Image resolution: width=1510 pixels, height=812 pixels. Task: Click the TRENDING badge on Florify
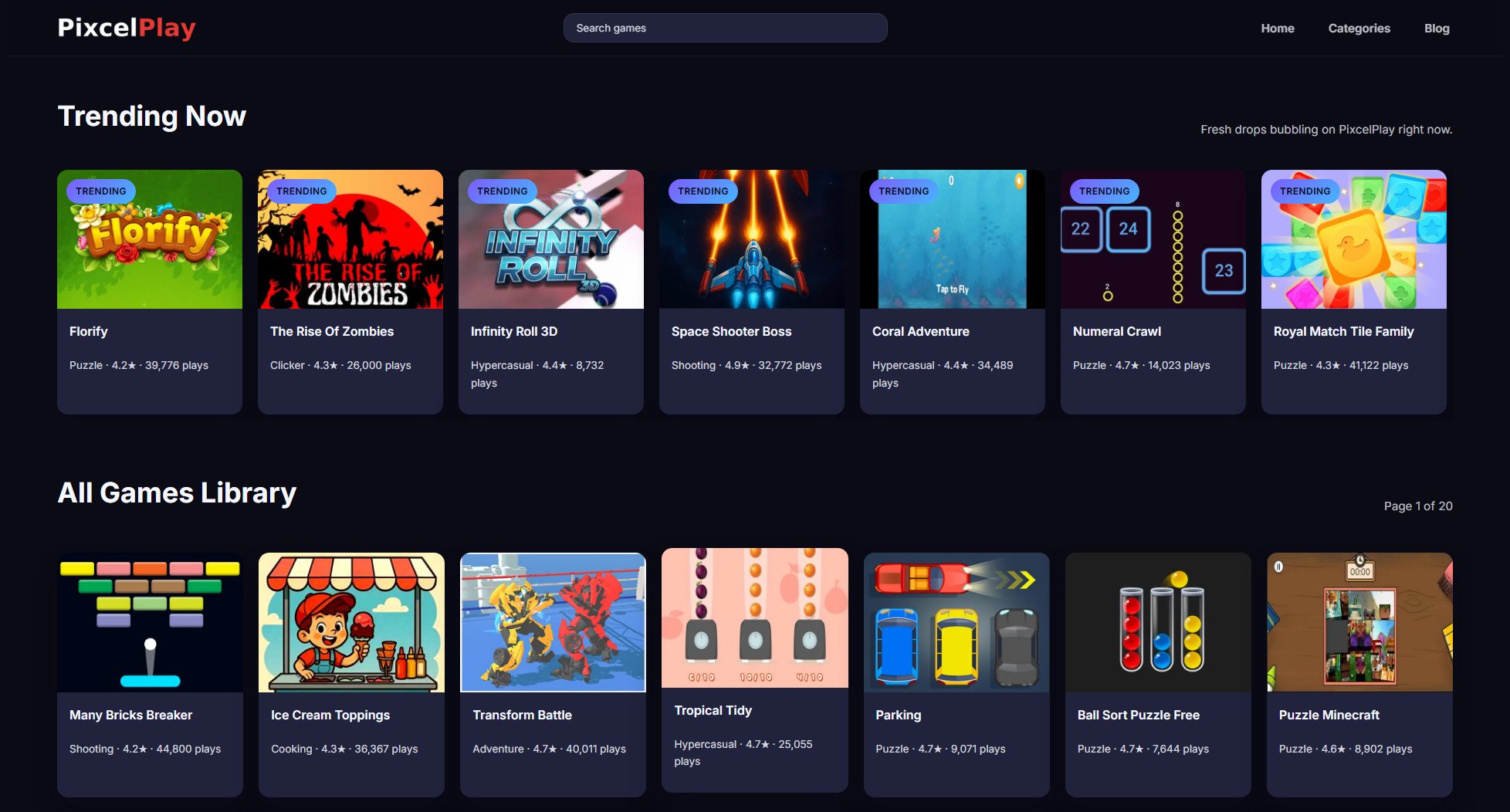point(101,191)
